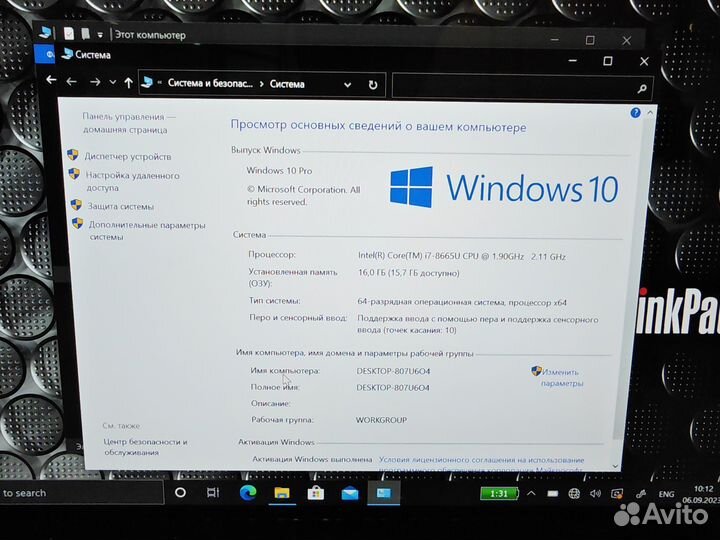Open Security and Maintenance link (Центр безопасности и обслуживания)
This screenshot has height=540, width=720.
click(x=145, y=447)
